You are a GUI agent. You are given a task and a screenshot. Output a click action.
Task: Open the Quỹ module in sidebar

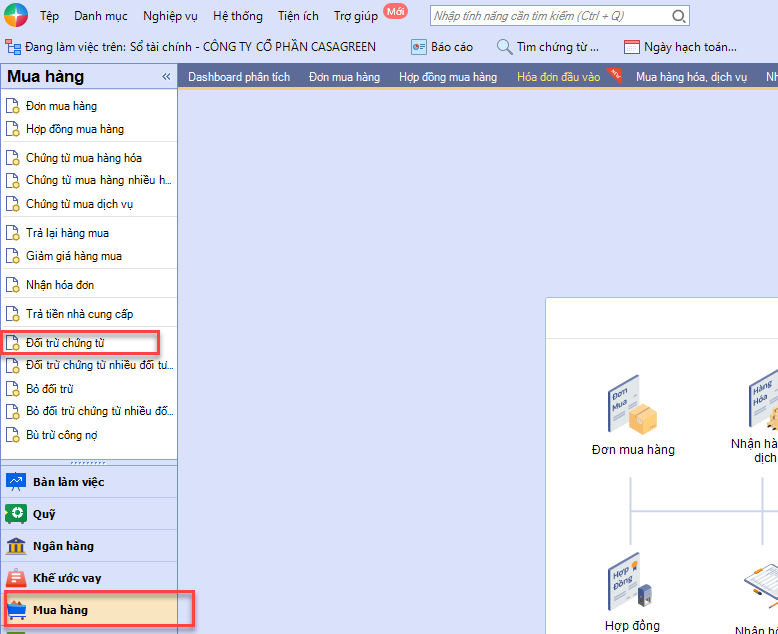pos(44,514)
